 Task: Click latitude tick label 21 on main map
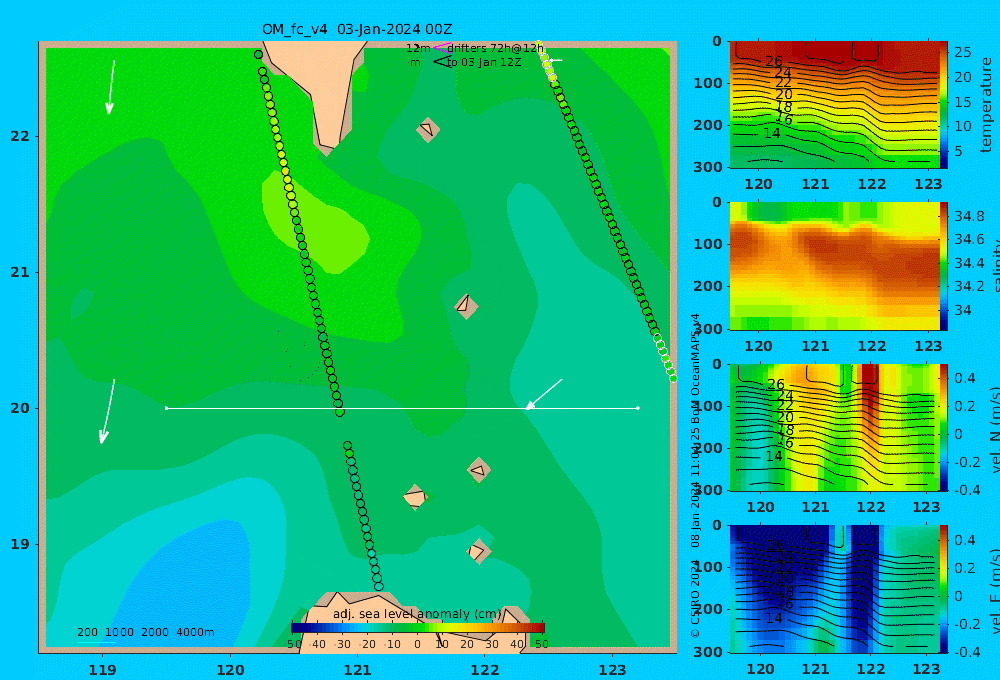[20, 272]
